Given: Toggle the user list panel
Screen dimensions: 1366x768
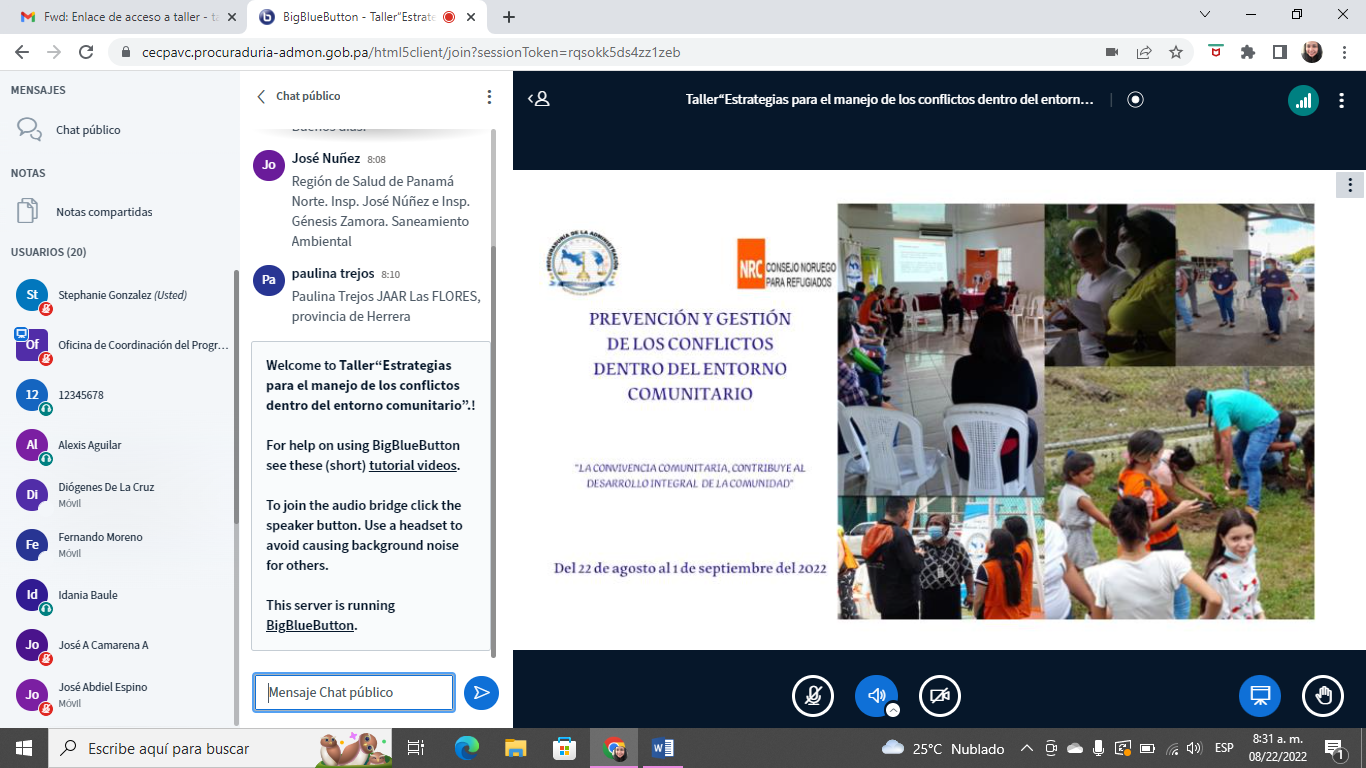Looking at the screenshot, I should [539, 99].
